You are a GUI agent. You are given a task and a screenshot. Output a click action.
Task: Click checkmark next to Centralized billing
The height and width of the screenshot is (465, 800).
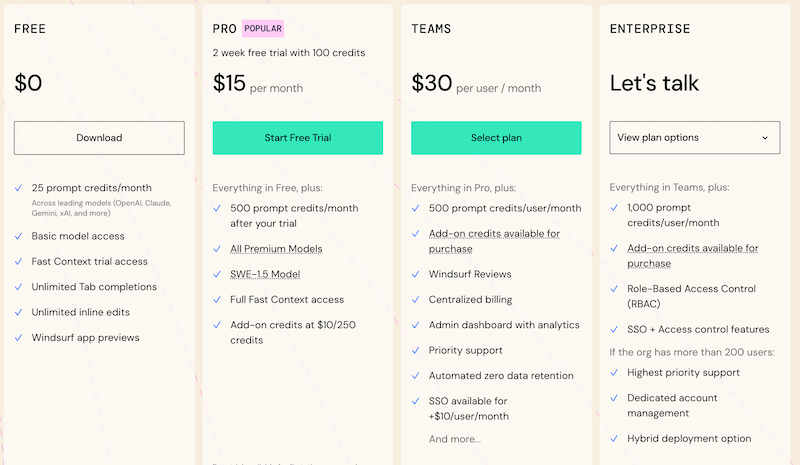click(x=416, y=299)
